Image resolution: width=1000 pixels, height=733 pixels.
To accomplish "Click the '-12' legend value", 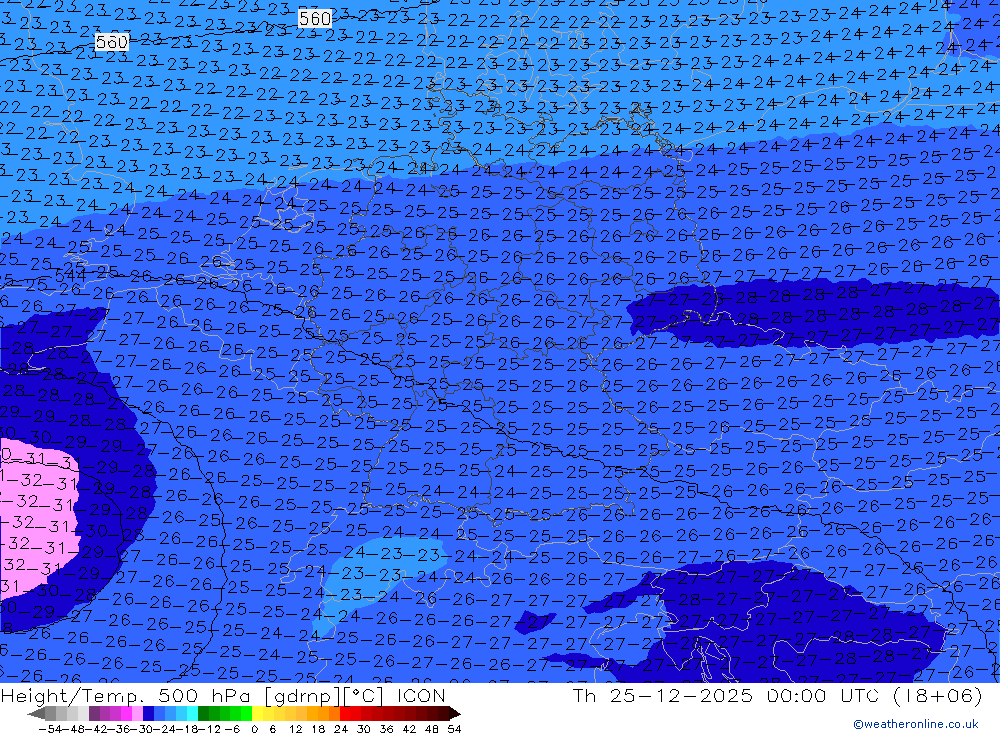I will pyautogui.click(x=209, y=729).
